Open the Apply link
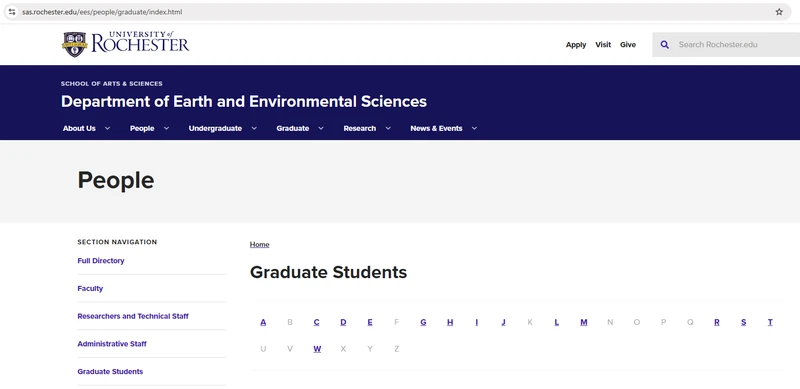 [x=576, y=45]
